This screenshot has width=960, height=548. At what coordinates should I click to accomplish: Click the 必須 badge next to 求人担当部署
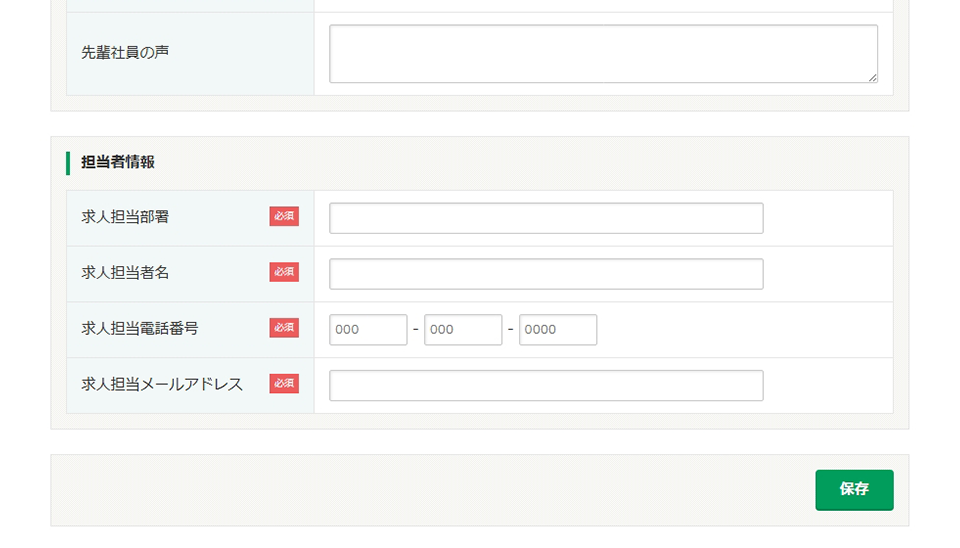point(284,216)
